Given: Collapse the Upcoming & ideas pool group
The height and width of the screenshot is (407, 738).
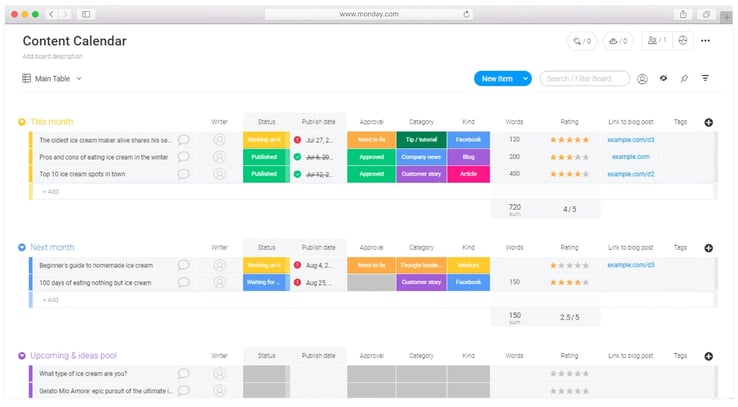Looking at the screenshot, I should pos(22,356).
